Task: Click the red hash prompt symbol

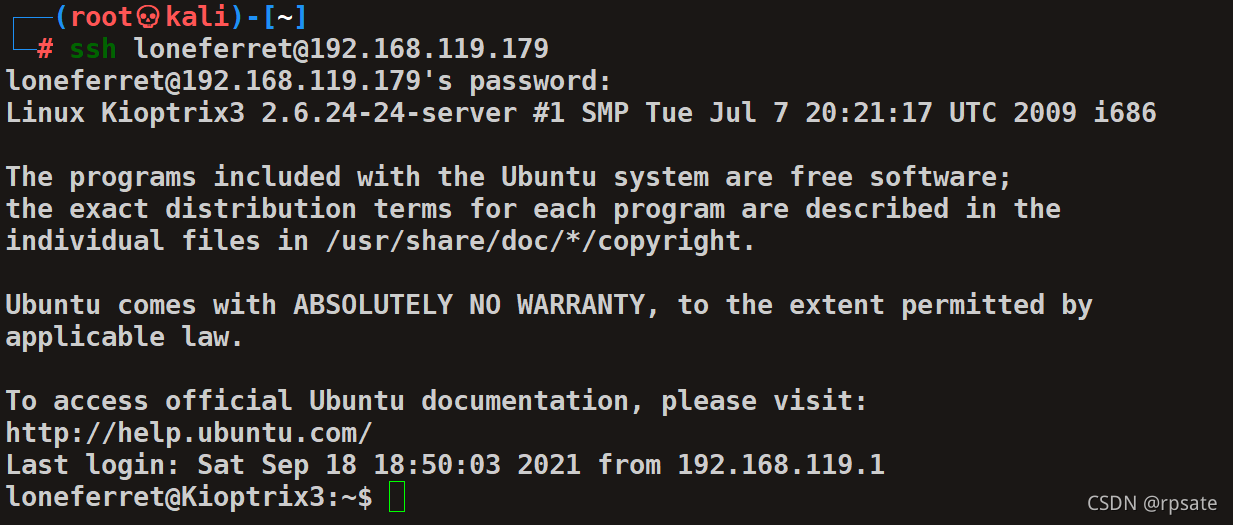Action: (45, 49)
